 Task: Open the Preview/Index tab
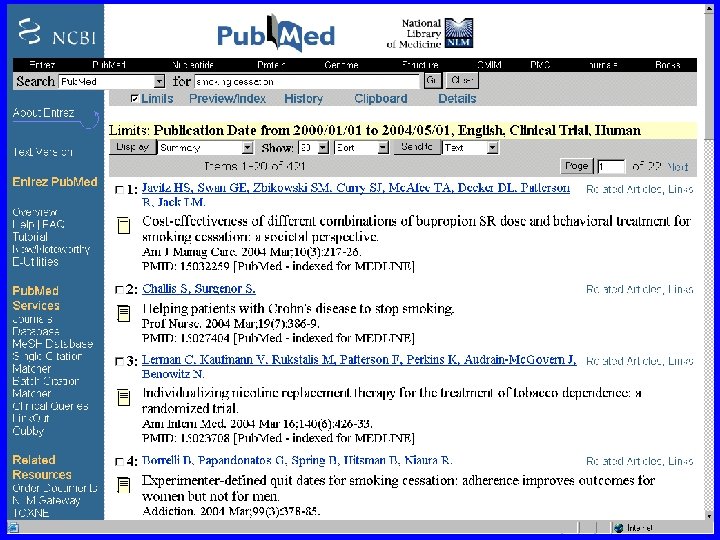pos(227,98)
